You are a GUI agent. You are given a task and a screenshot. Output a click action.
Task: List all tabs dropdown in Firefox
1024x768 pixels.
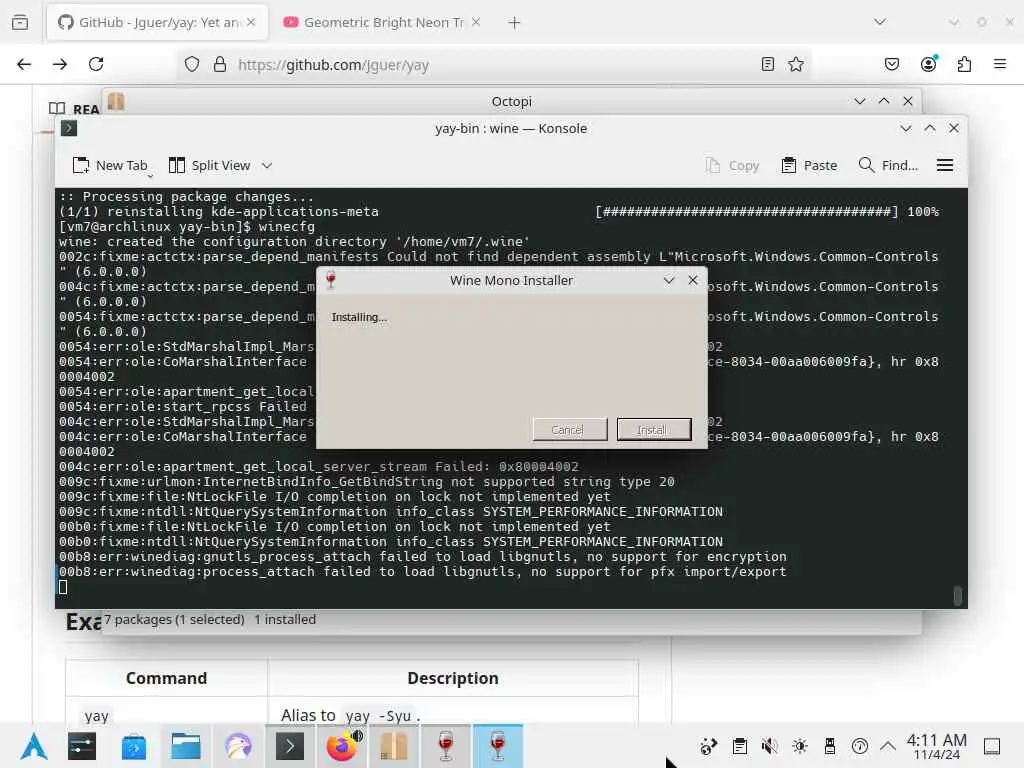click(x=880, y=22)
